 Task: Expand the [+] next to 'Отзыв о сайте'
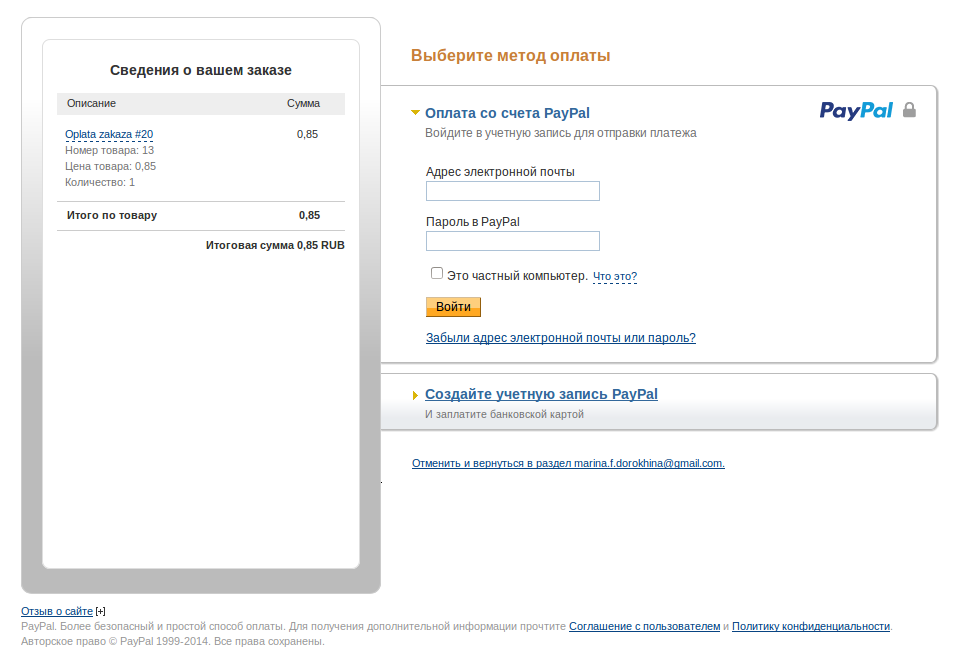click(101, 611)
